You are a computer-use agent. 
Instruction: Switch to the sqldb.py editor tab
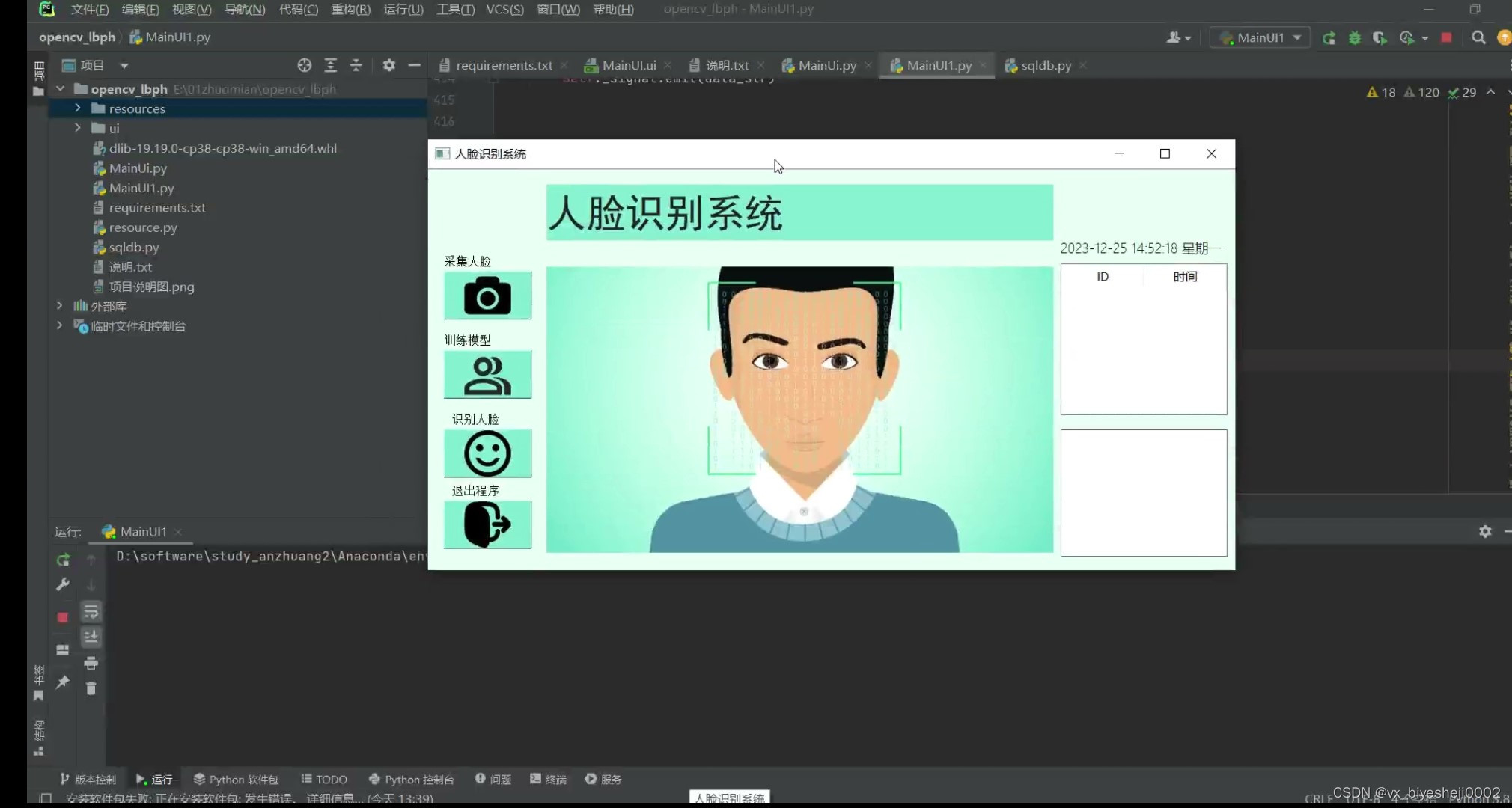pyautogui.click(x=1045, y=65)
